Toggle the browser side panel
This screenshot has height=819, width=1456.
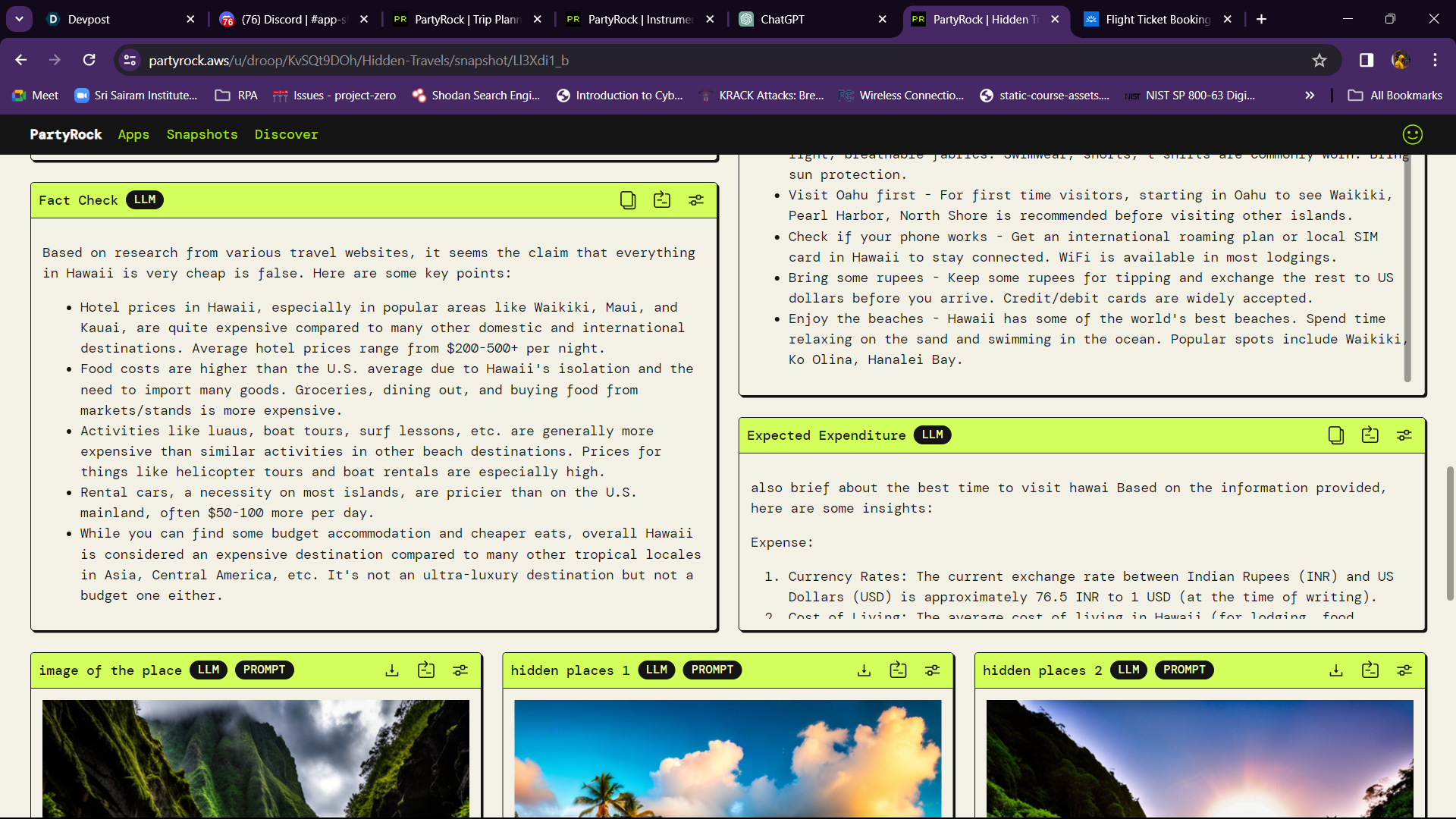coord(1366,60)
